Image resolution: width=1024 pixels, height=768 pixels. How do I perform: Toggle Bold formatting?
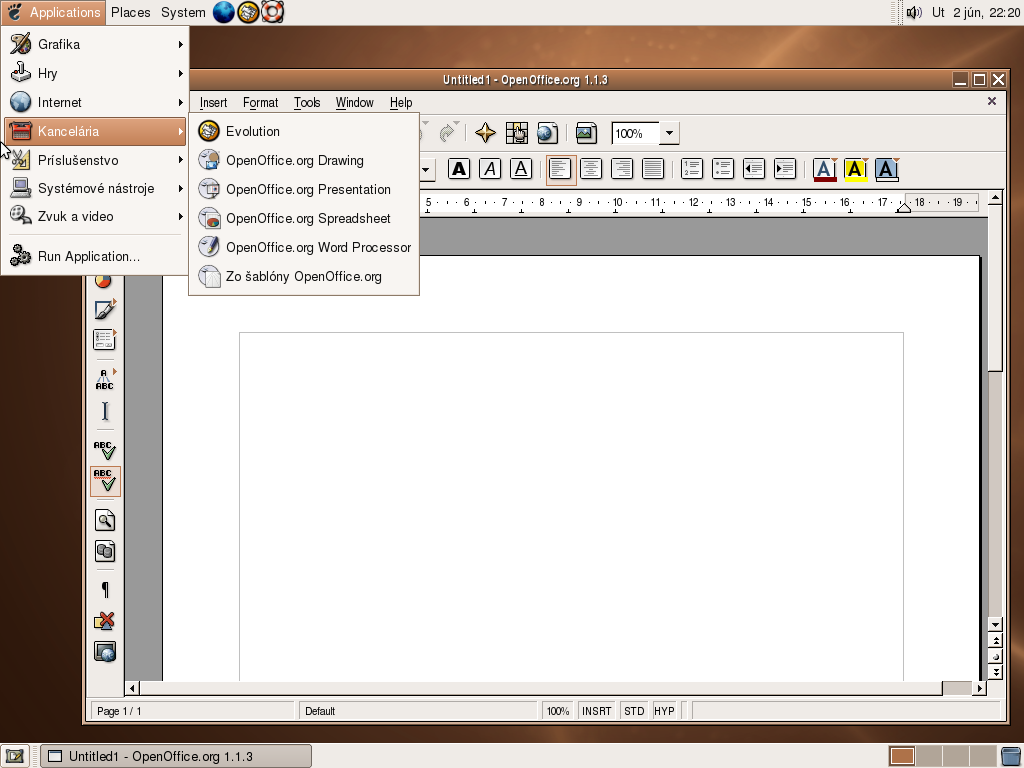pyautogui.click(x=459, y=169)
